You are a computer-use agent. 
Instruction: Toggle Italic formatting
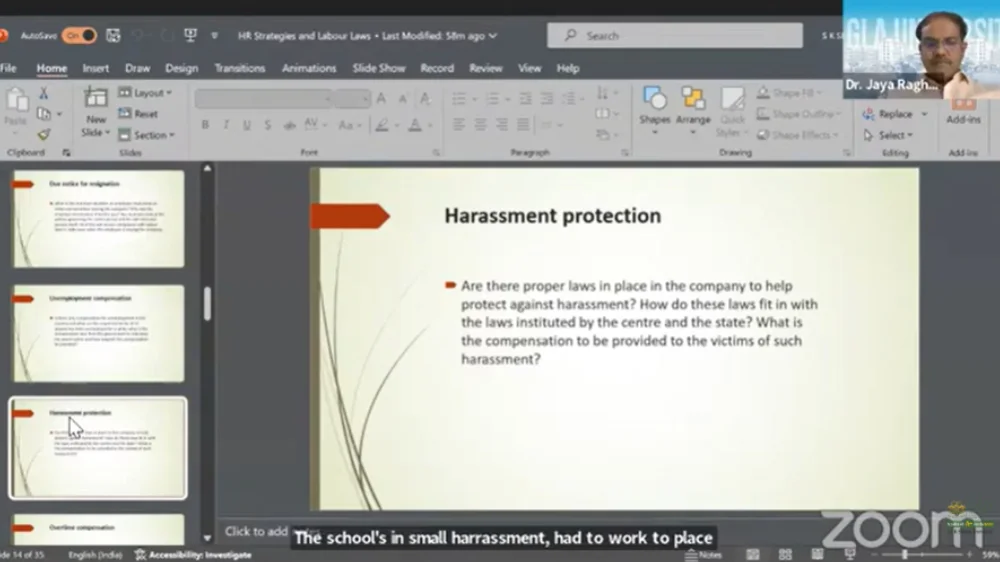pyautogui.click(x=226, y=125)
